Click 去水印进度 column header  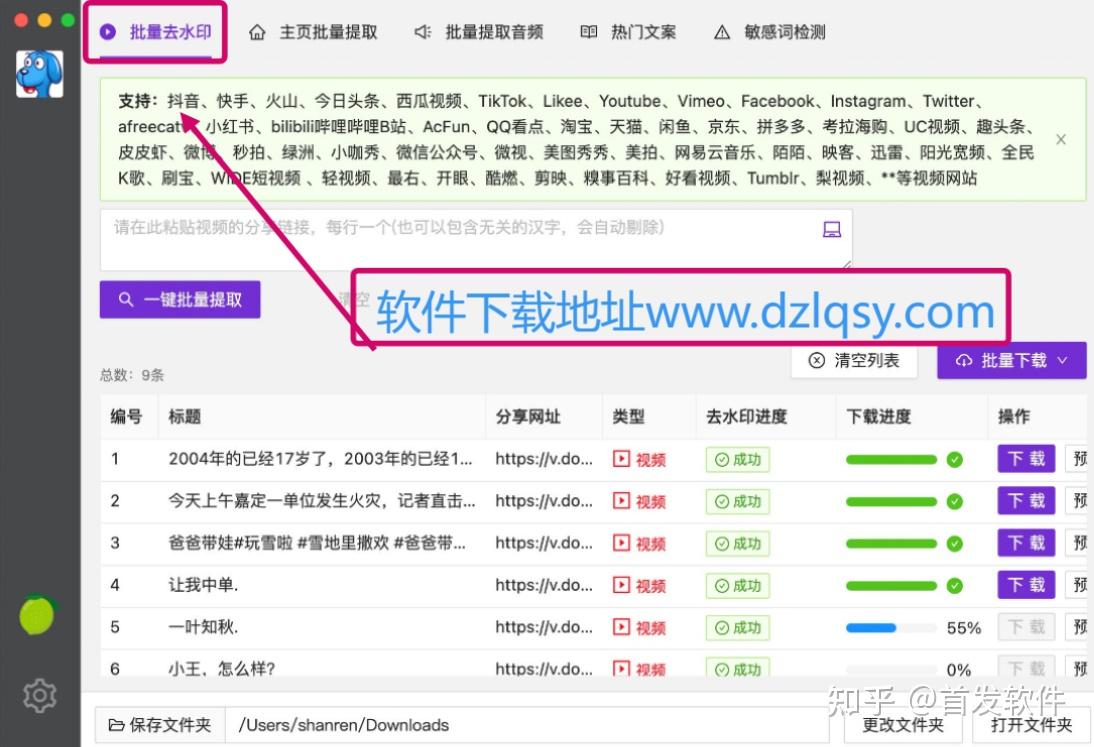tap(747, 417)
